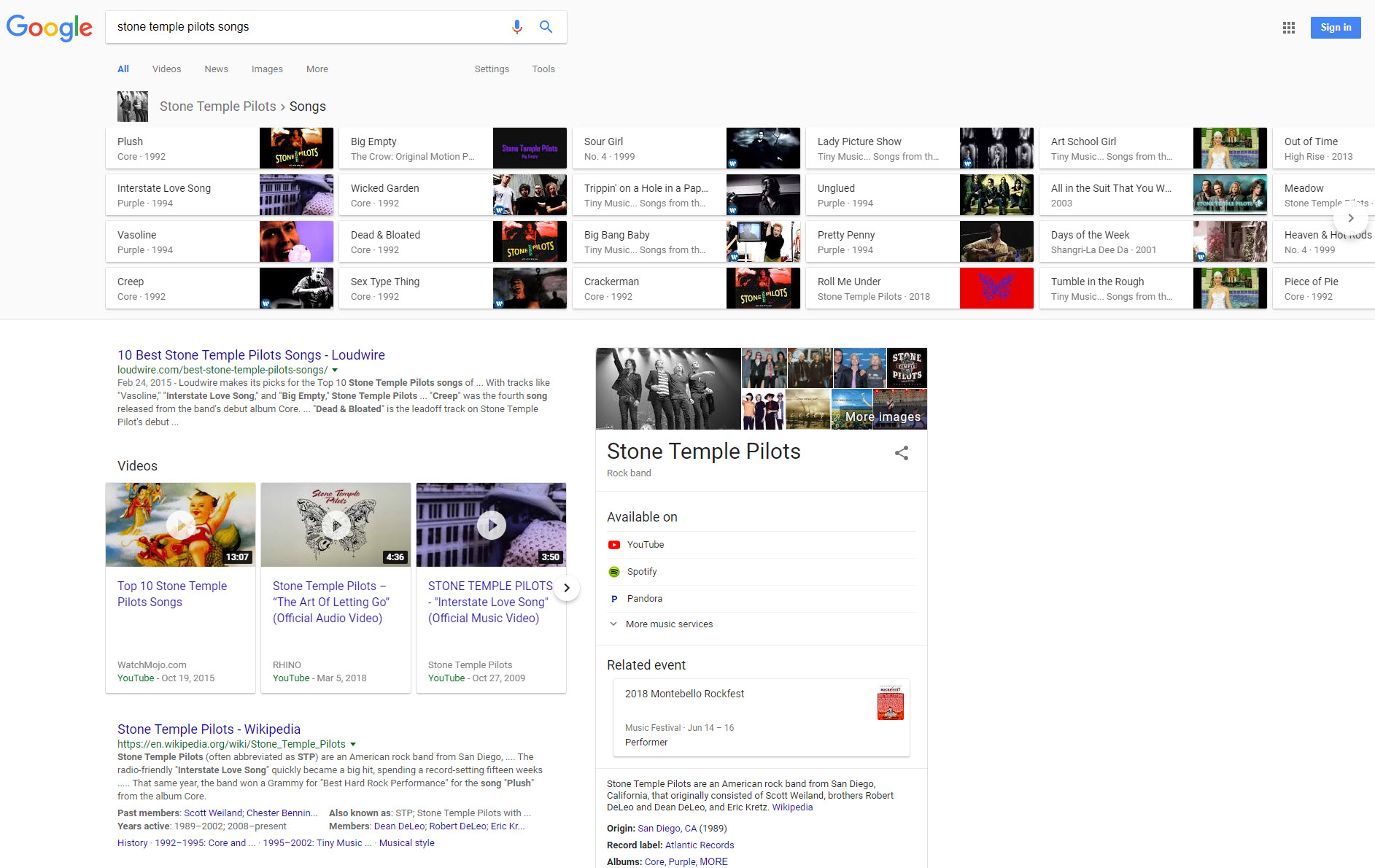
Task: Open the Loudwire result URL dropdown arrow
Action: 335,371
